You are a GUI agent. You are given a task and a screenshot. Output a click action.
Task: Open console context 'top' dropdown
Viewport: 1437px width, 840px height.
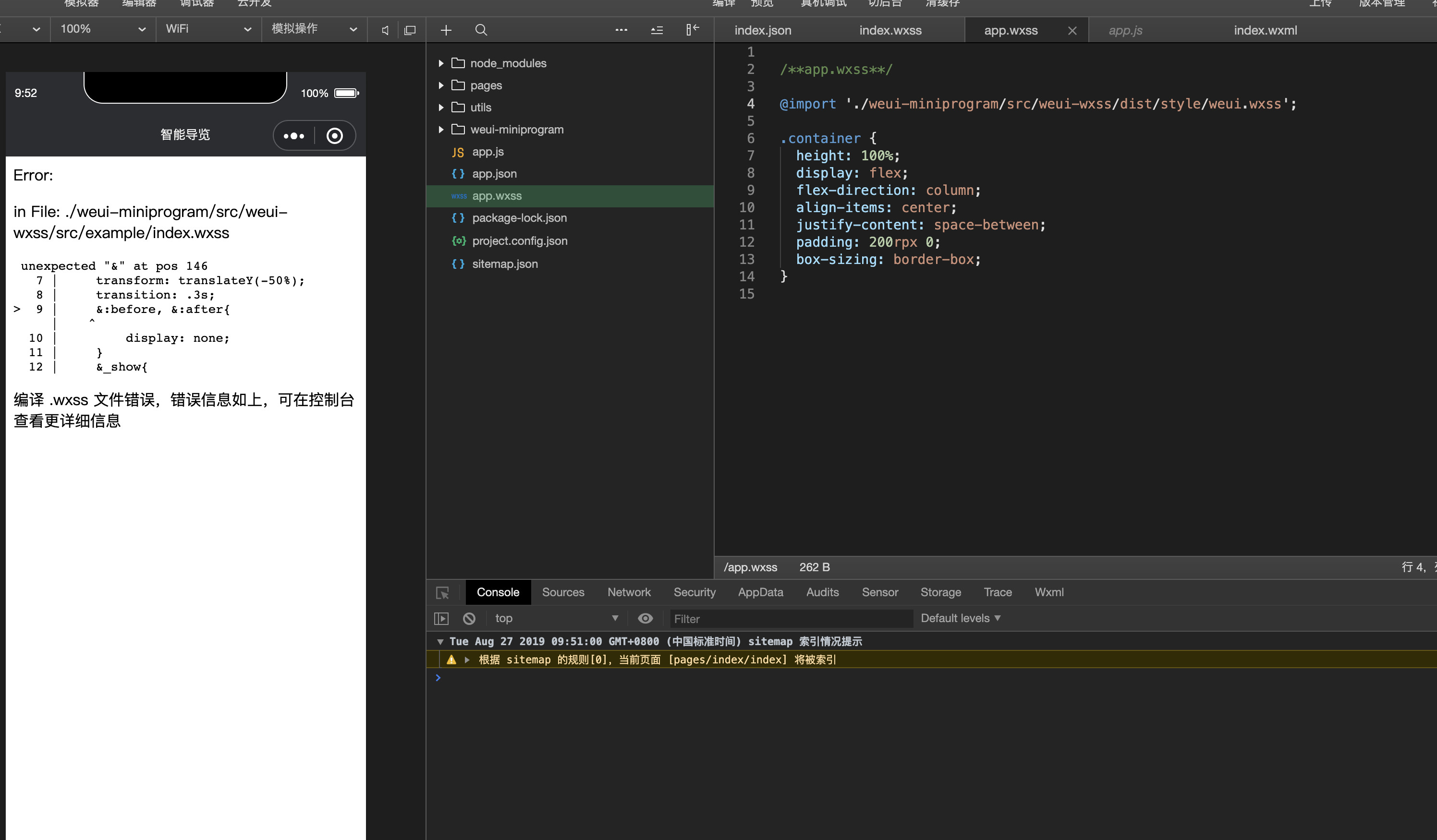(x=557, y=618)
